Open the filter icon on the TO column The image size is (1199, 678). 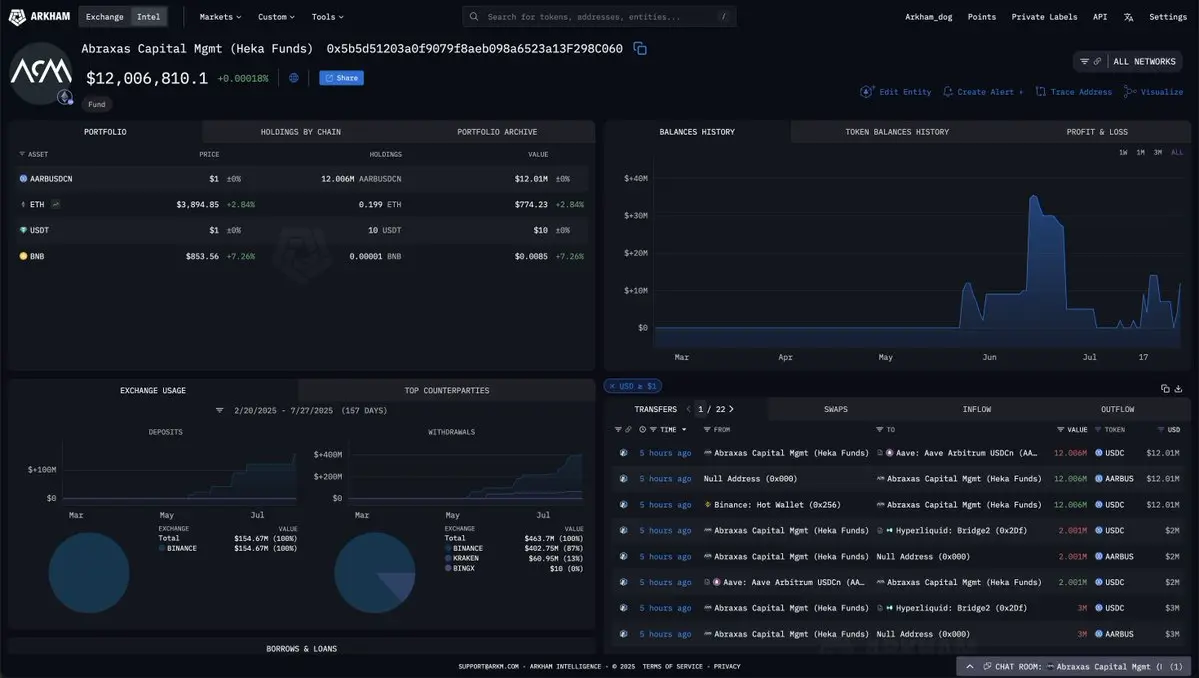pos(879,430)
